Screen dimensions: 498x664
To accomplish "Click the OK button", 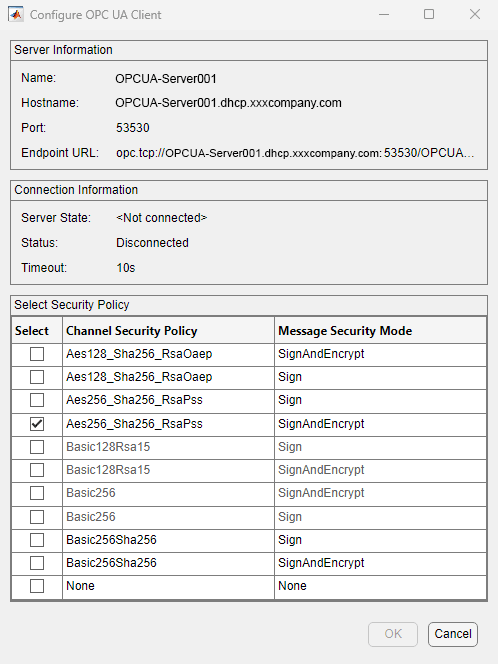I will pos(393,634).
